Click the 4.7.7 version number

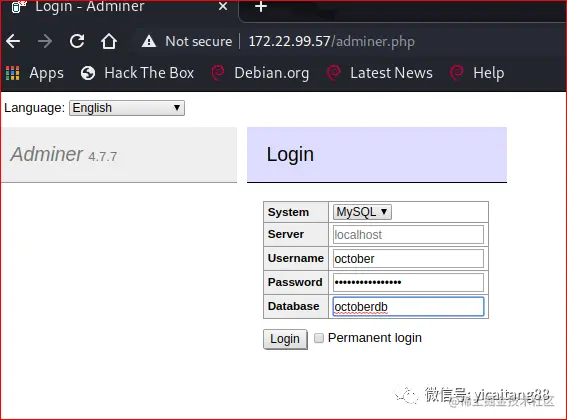[103, 157]
